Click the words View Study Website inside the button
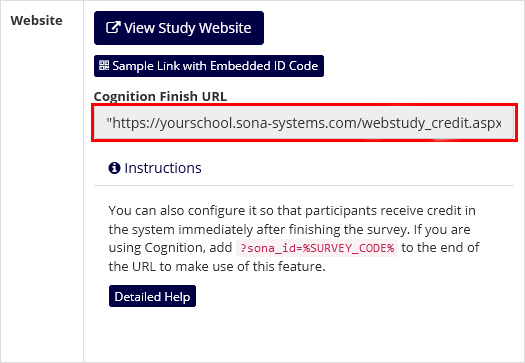This screenshot has height=363, width=525. [188, 28]
